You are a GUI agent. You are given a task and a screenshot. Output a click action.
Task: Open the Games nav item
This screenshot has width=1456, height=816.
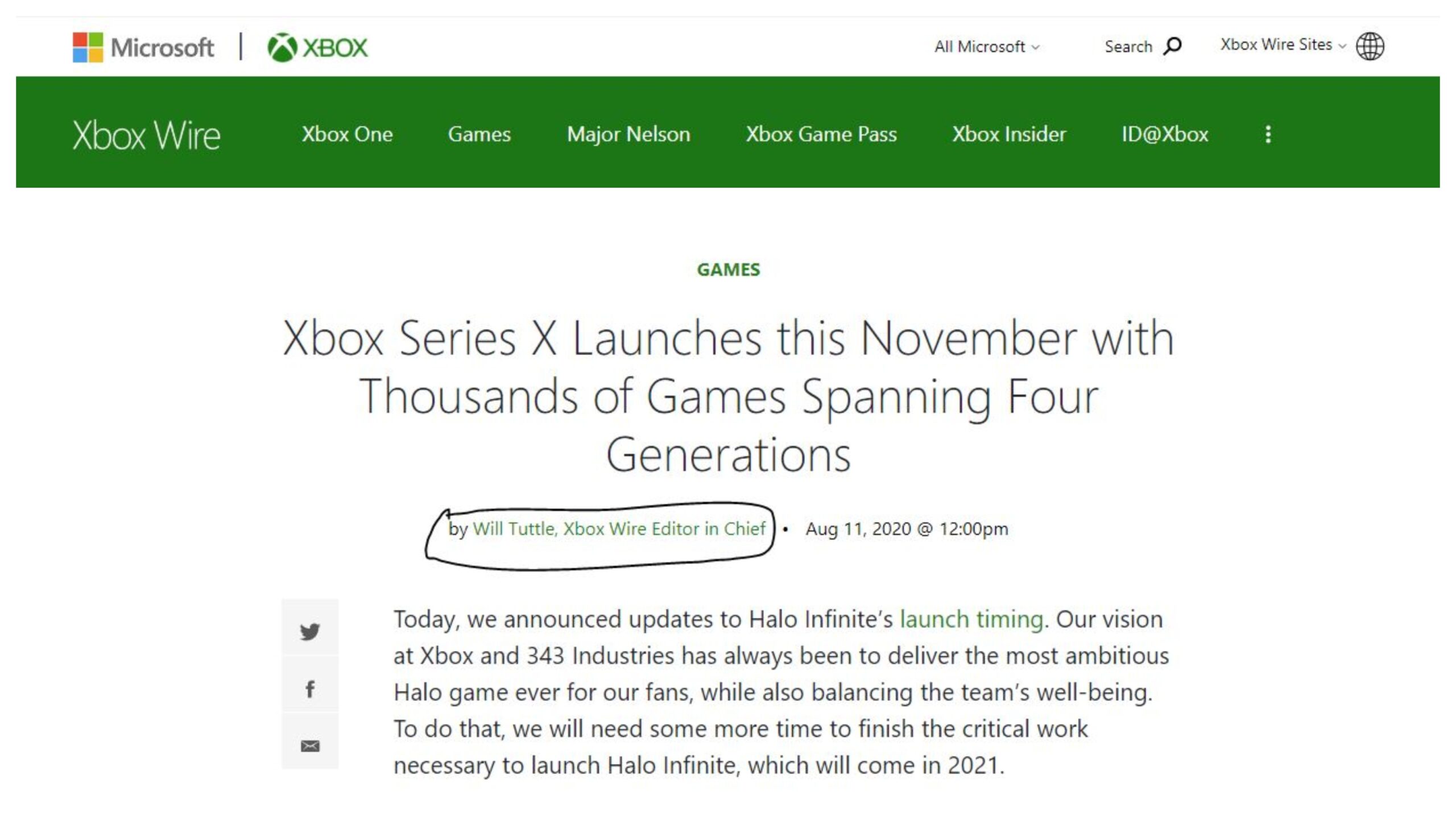479,134
